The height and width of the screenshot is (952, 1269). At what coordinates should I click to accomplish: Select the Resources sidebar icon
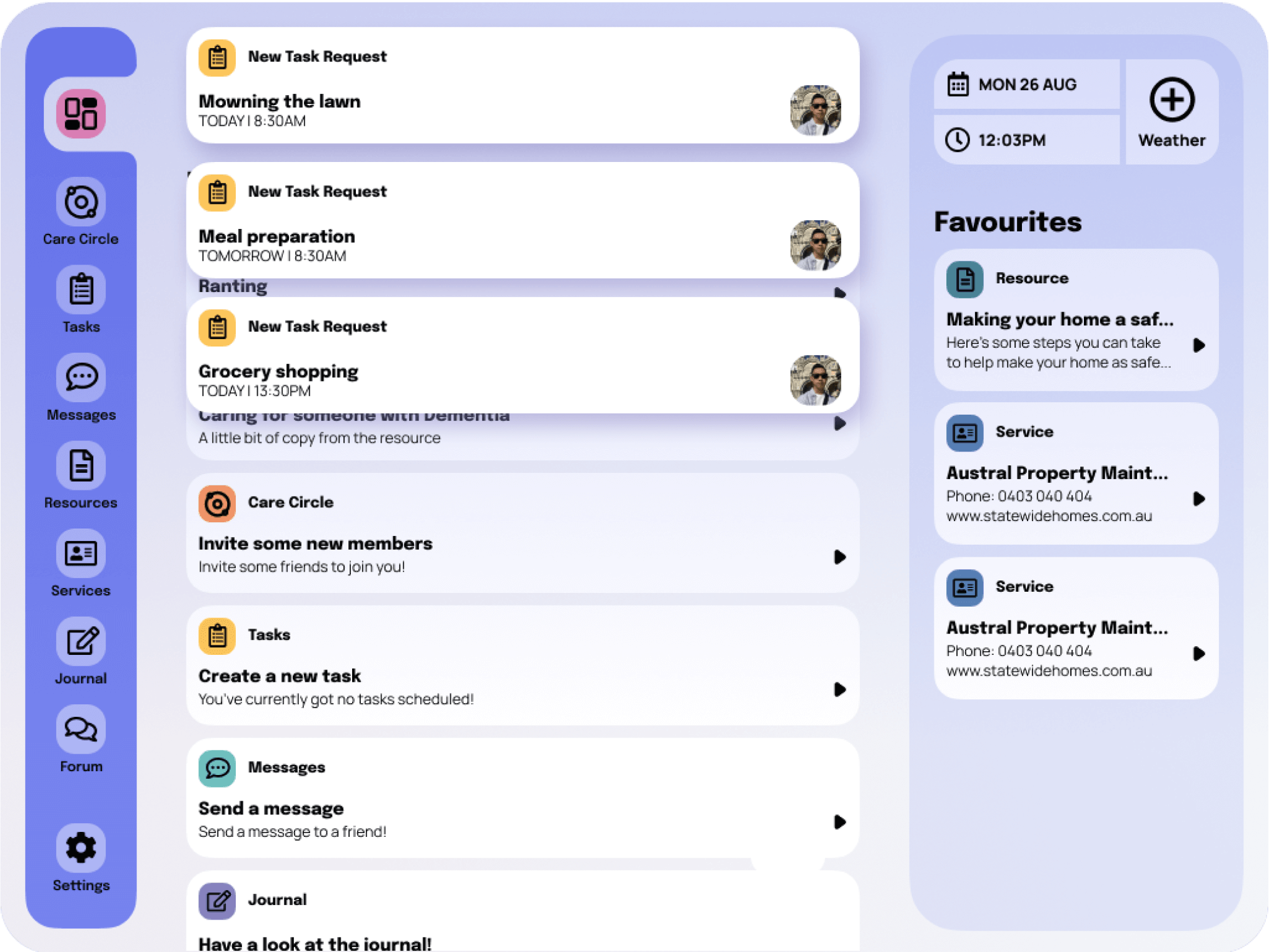click(81, 467)
